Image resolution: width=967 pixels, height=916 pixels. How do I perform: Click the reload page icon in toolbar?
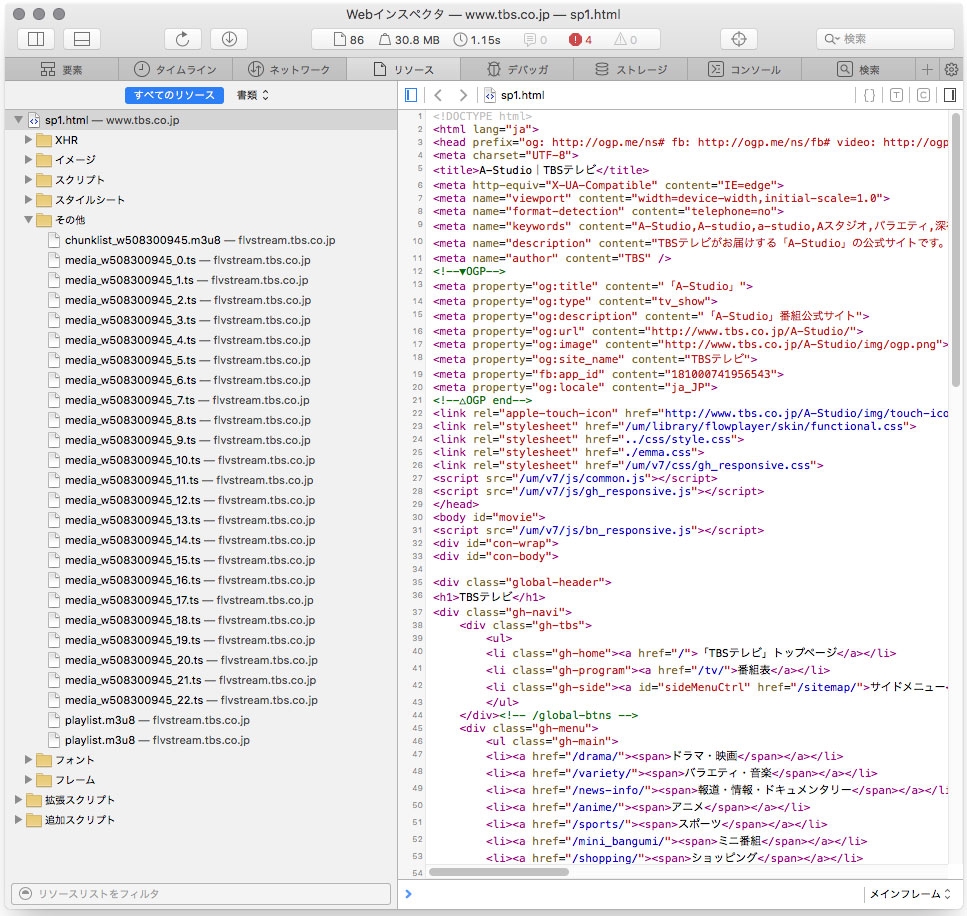pos(182,39)
